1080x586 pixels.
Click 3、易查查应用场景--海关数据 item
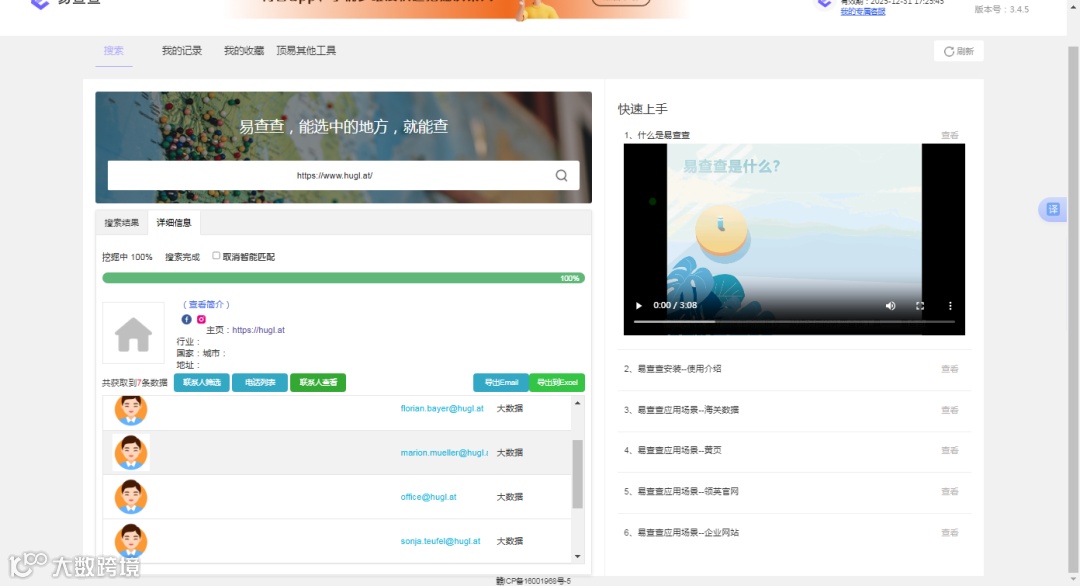coord(681,410)
